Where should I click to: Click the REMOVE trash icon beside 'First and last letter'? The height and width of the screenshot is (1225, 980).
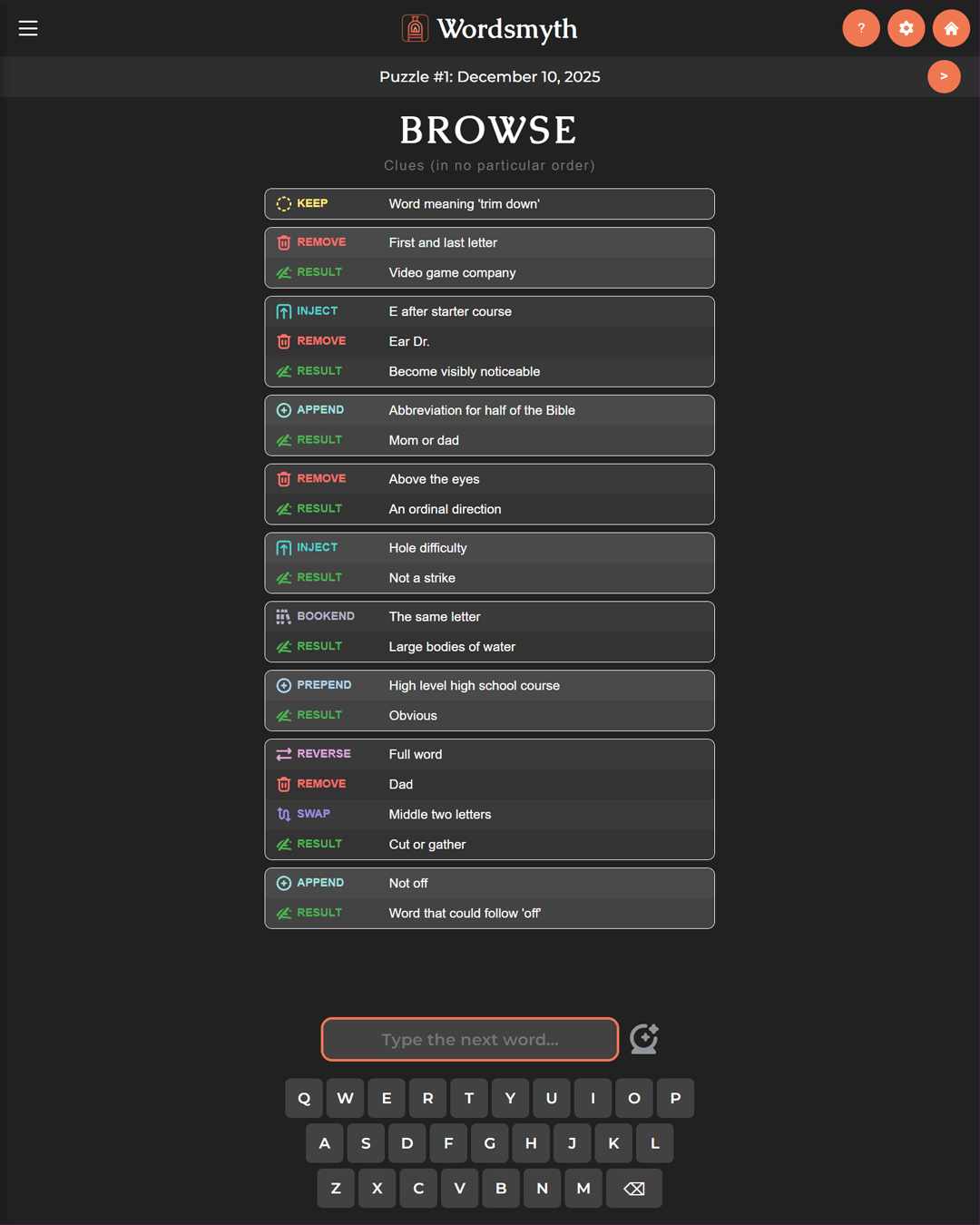(x=284, y=242)
